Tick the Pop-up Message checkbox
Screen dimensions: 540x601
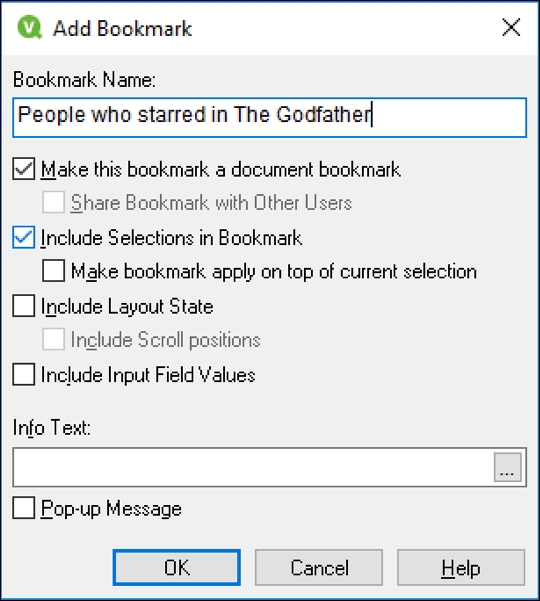coord(24,508)
